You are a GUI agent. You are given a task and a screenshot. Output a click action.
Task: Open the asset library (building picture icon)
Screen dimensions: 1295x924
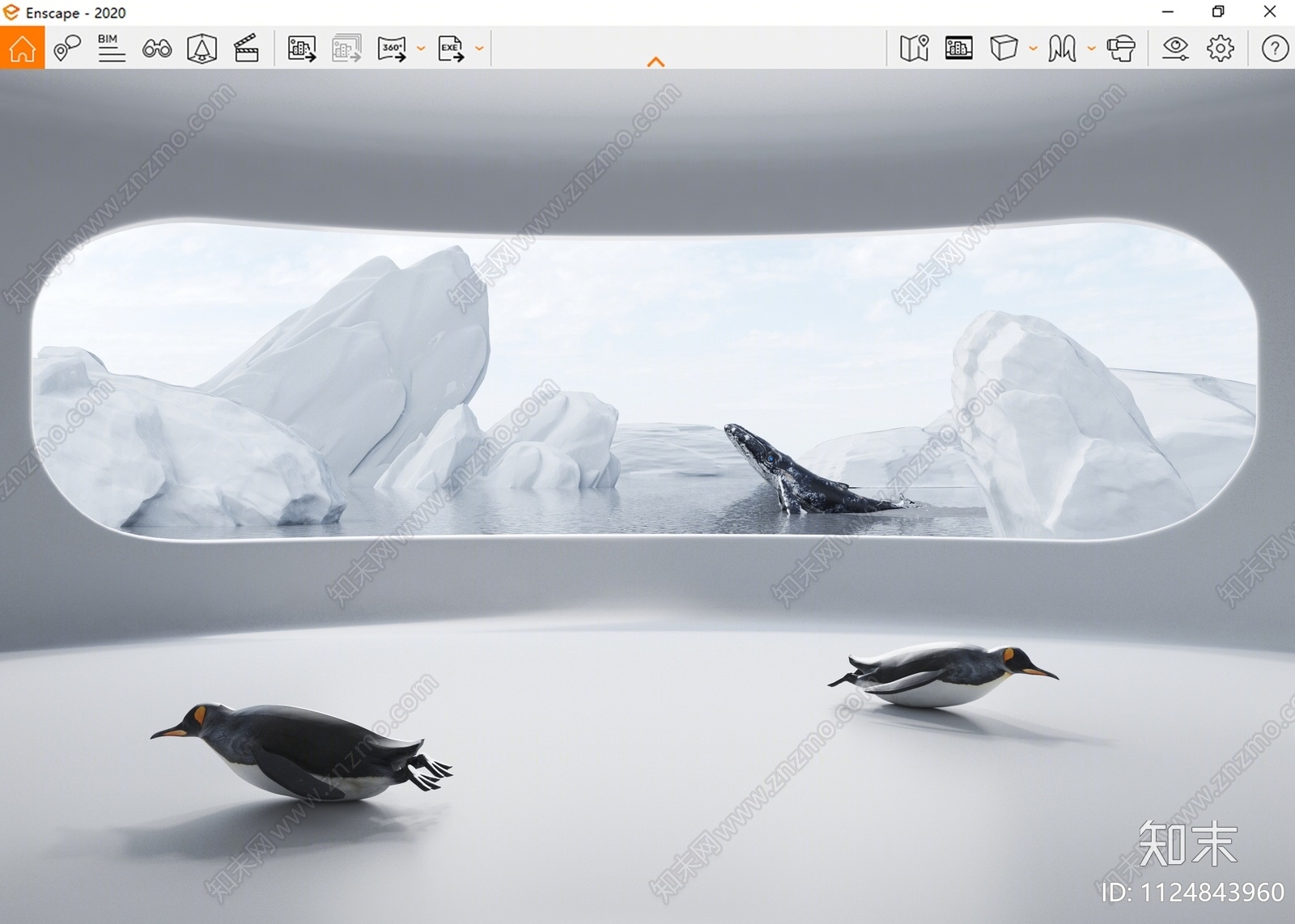click(958, 49)
